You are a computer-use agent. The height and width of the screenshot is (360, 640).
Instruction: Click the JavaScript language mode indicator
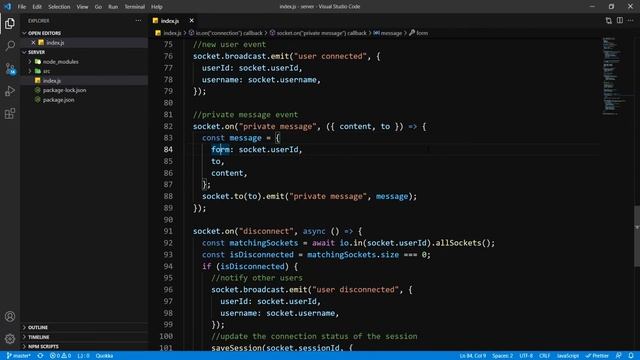pos(568,356)
